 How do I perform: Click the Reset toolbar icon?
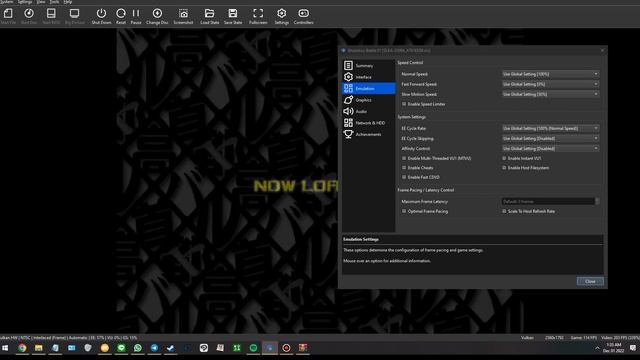(121, 16)
